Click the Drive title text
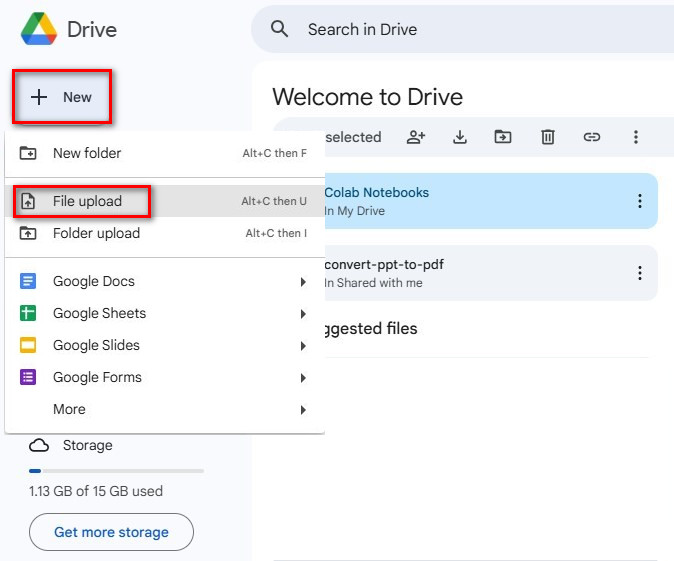This screenshot has height=561, width=674. [92, 30]
